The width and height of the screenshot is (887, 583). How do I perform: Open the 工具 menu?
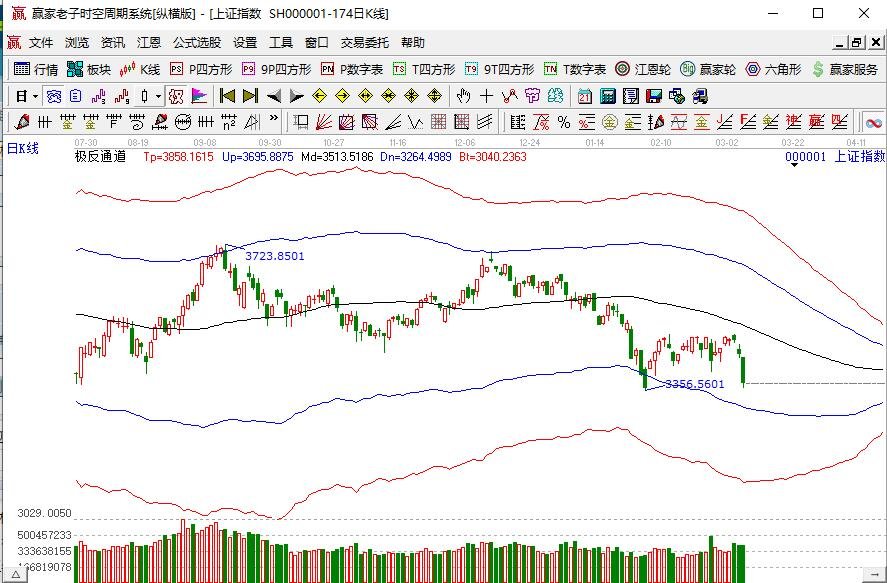click(x=281, y=42)
